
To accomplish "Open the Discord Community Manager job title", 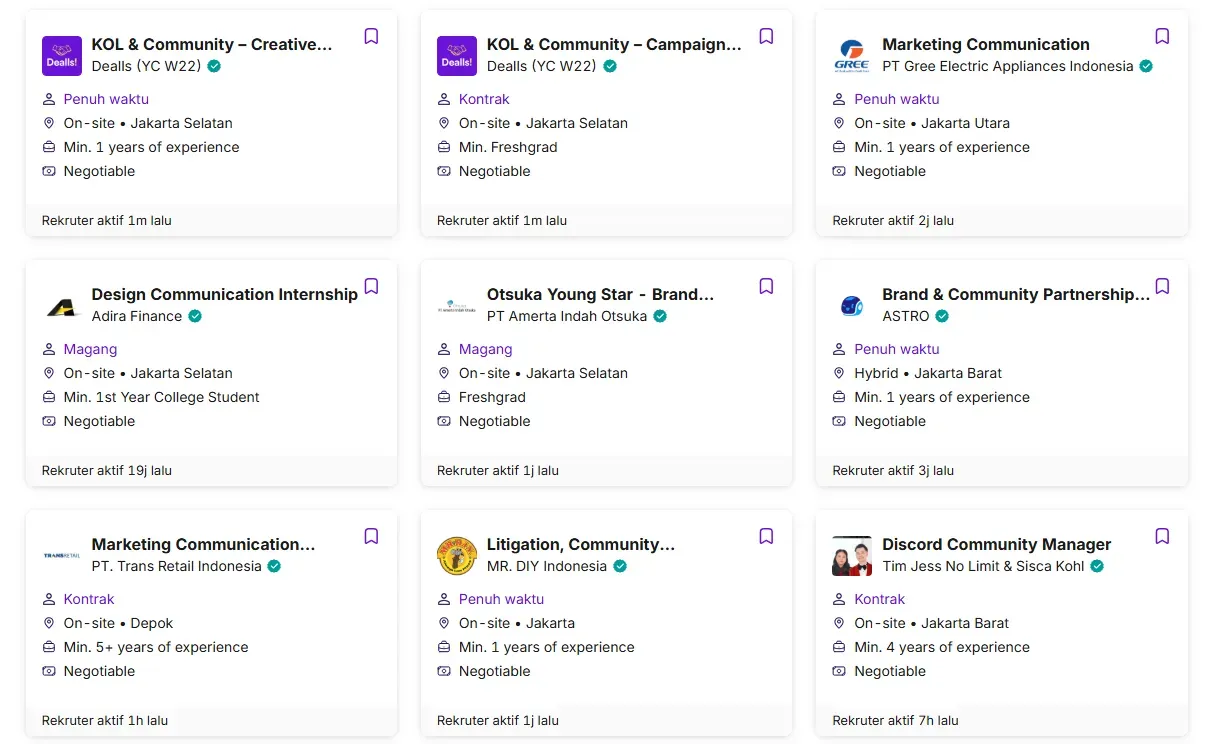I will pos(996,544).
